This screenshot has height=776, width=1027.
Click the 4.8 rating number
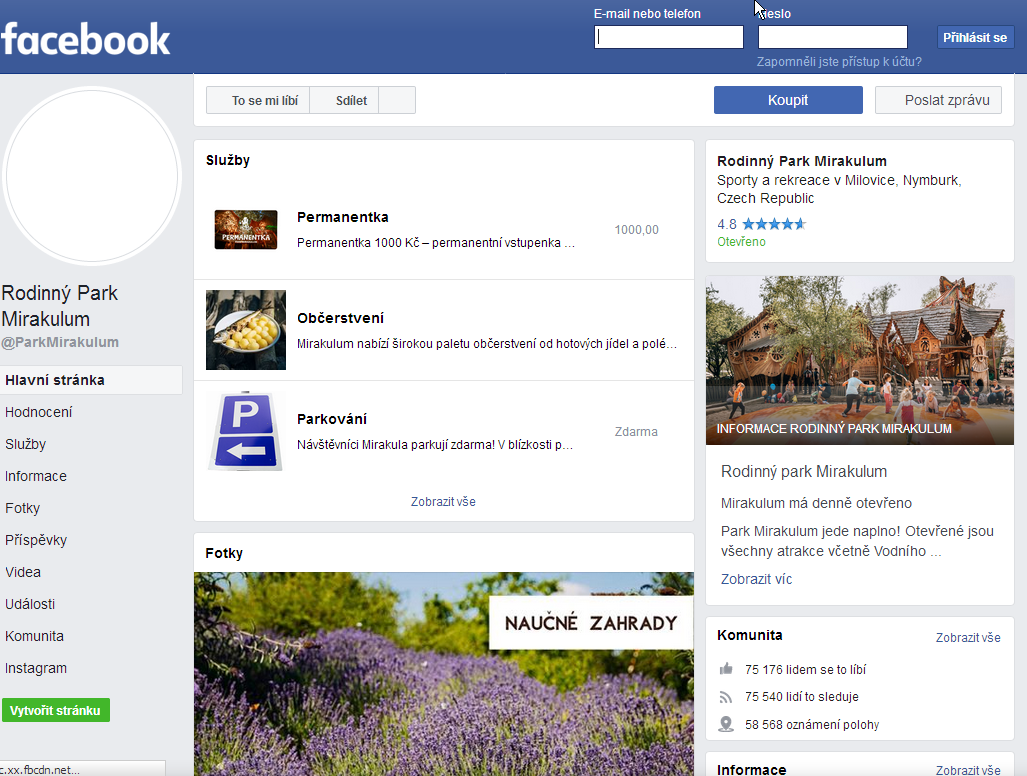click(727, 224)
